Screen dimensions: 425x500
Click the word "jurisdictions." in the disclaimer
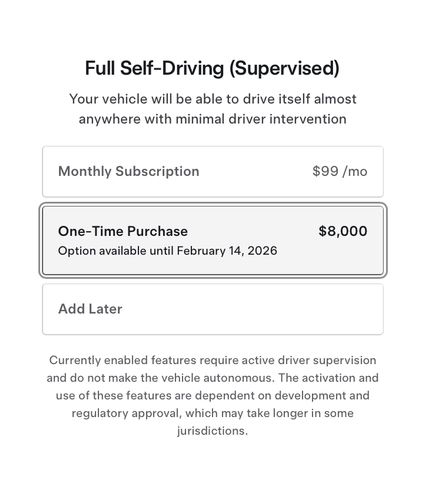[x=213, y=431]
